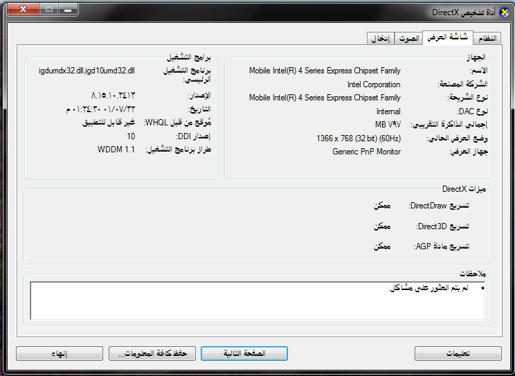Click the device name Mobile Intel(R) value beside الاسم
The width and height of the screenshot is (515, 376).
(324, 71)
